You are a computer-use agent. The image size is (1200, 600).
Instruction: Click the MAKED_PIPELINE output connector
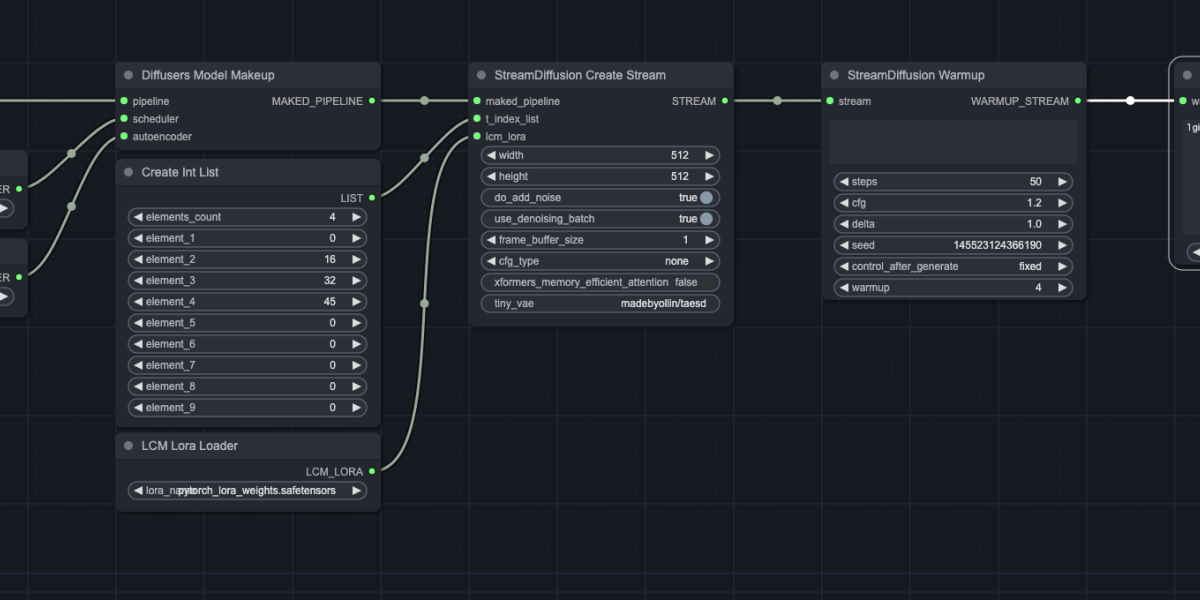point(372,101)
